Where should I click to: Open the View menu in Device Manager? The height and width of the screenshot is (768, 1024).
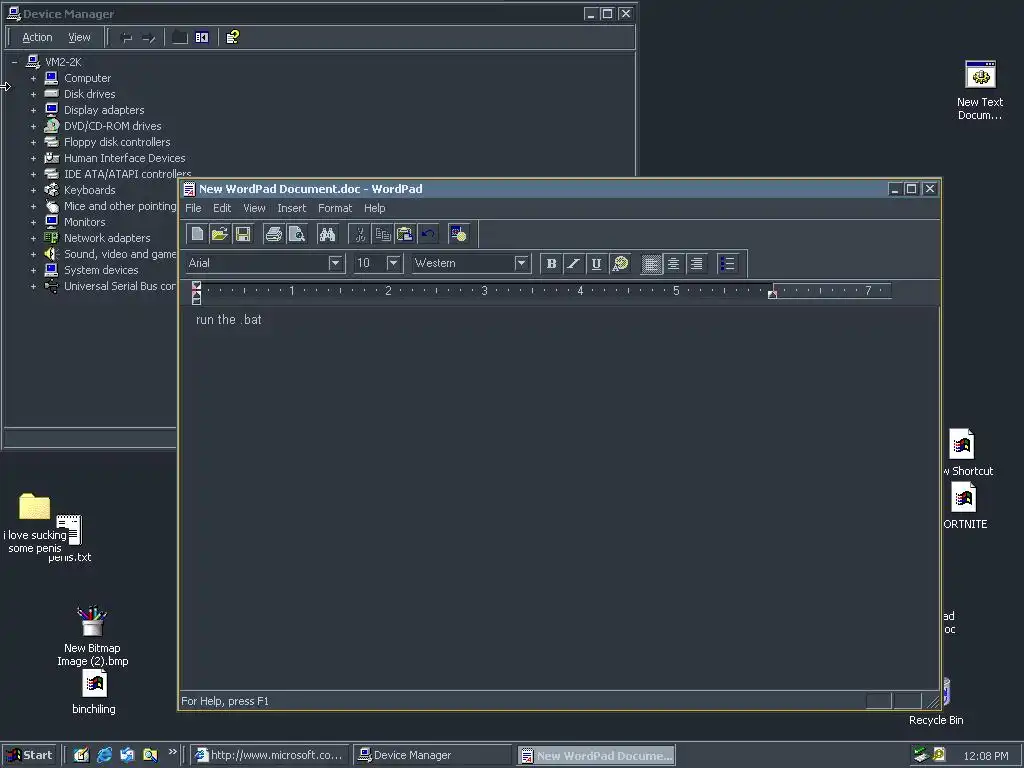coord(79,37)
